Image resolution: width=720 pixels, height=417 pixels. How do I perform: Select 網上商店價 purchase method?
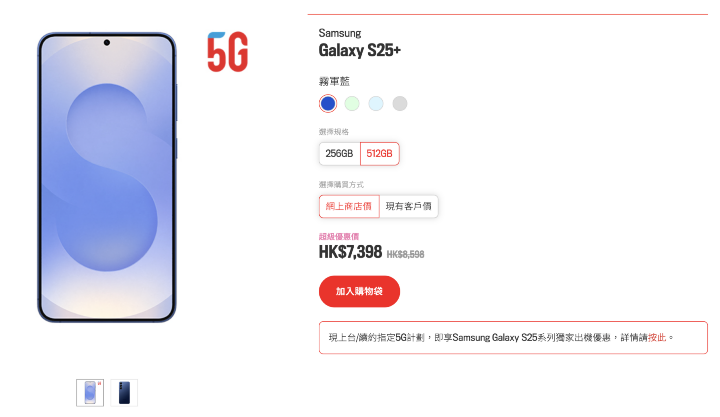[x=348, y=206]
